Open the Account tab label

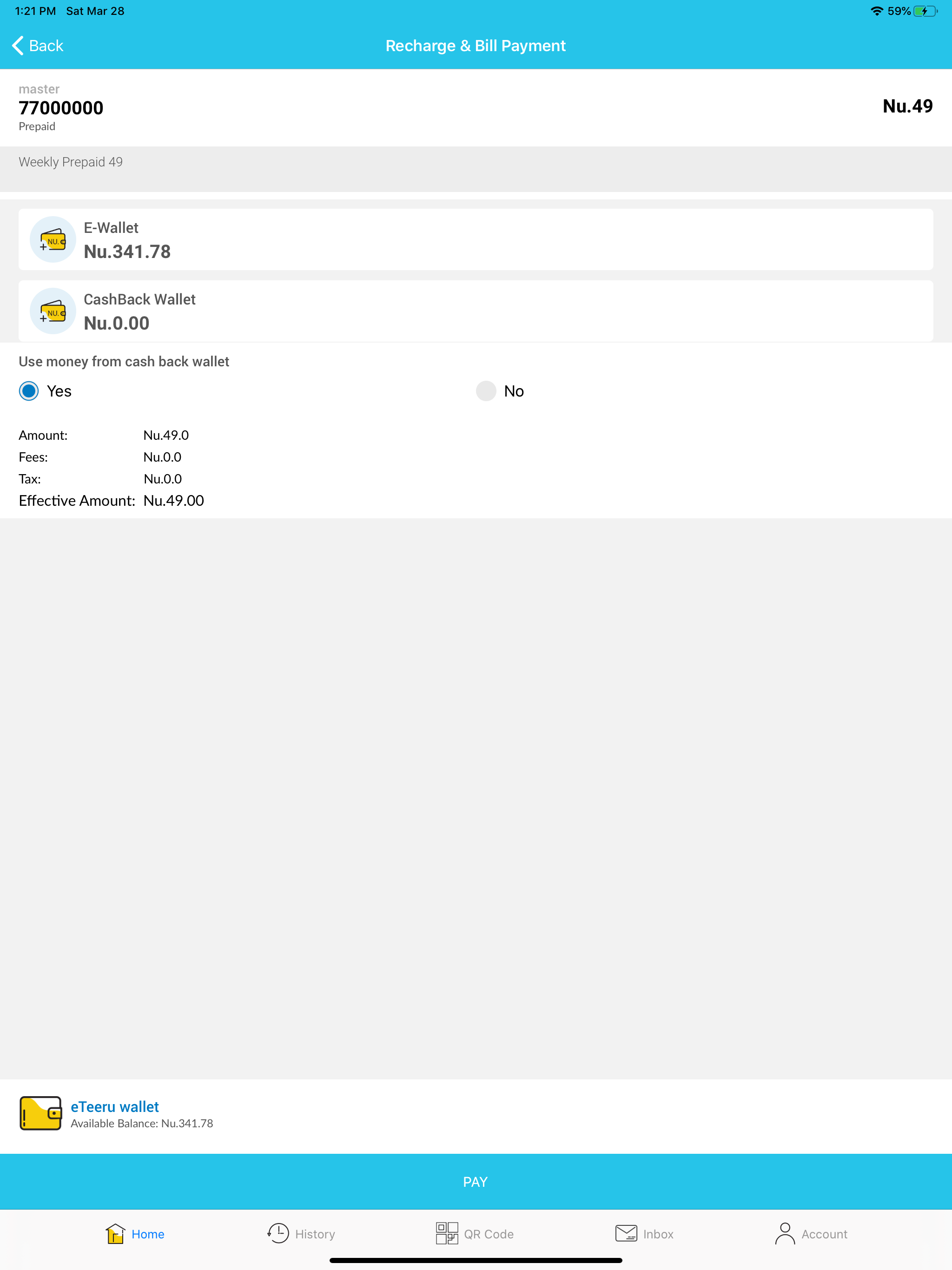click(825, 1234)
